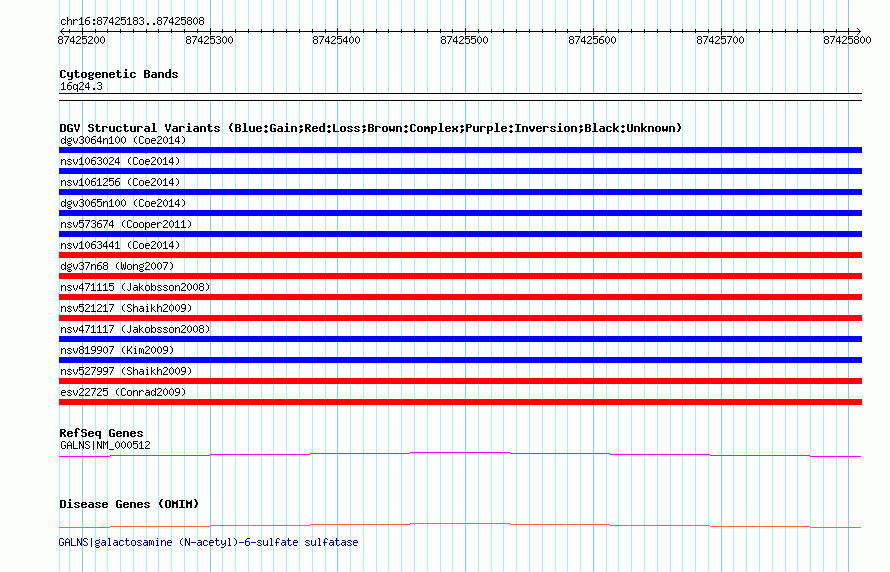Screen dimensions: 890x572
Task: Open nsv527997 (Shaikh2009) variant label
Action: pyautogui.click(x=126, y=371)
